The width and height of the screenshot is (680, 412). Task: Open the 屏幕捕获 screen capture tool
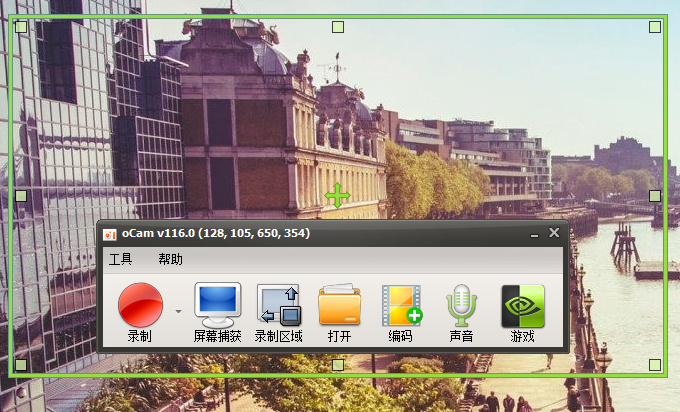[x=217, y=312]
